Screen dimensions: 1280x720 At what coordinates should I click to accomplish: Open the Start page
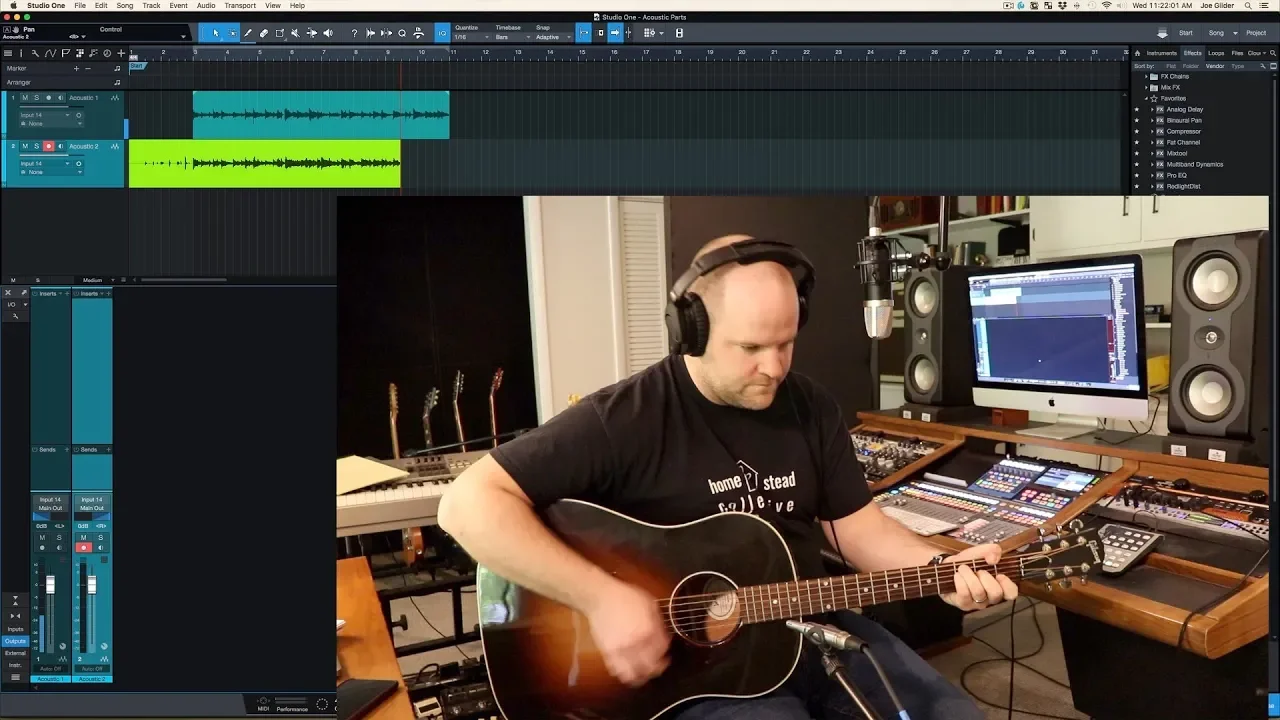click(x=1186, y=33)
